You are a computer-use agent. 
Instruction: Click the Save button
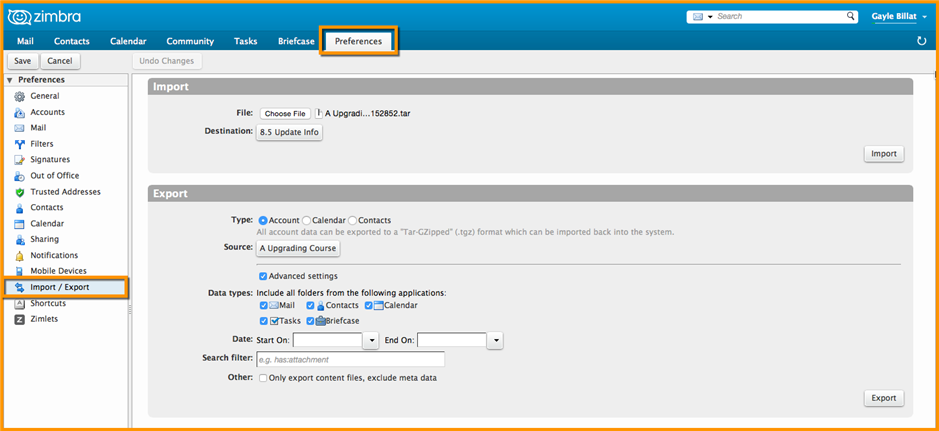click(x=23, y=61)
